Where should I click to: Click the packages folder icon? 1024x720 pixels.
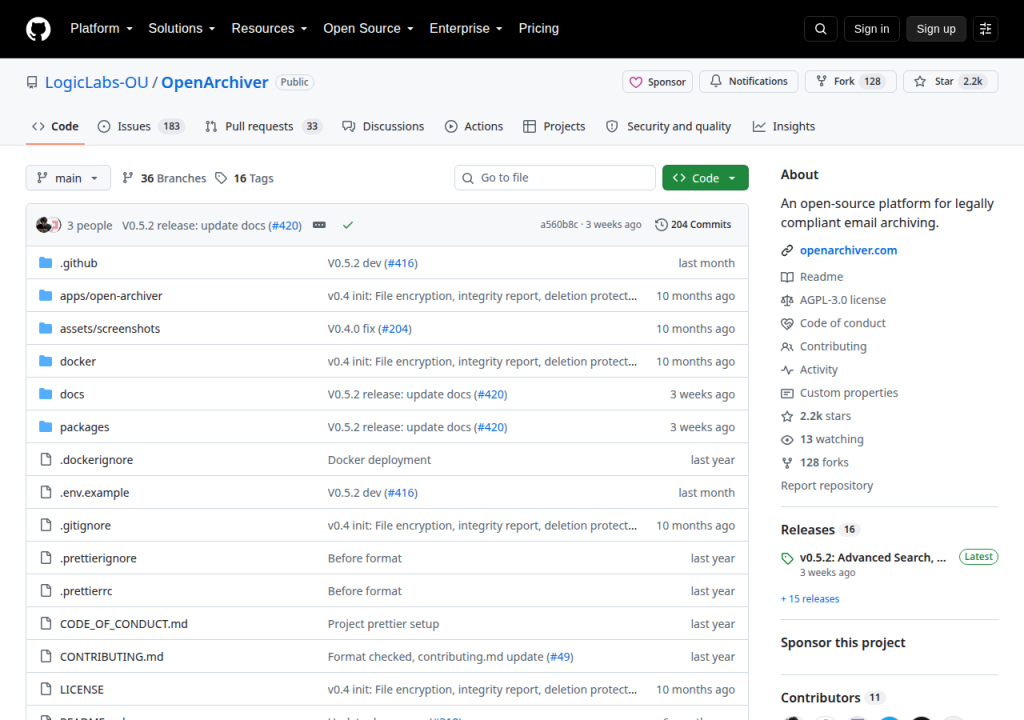point(45,427)
